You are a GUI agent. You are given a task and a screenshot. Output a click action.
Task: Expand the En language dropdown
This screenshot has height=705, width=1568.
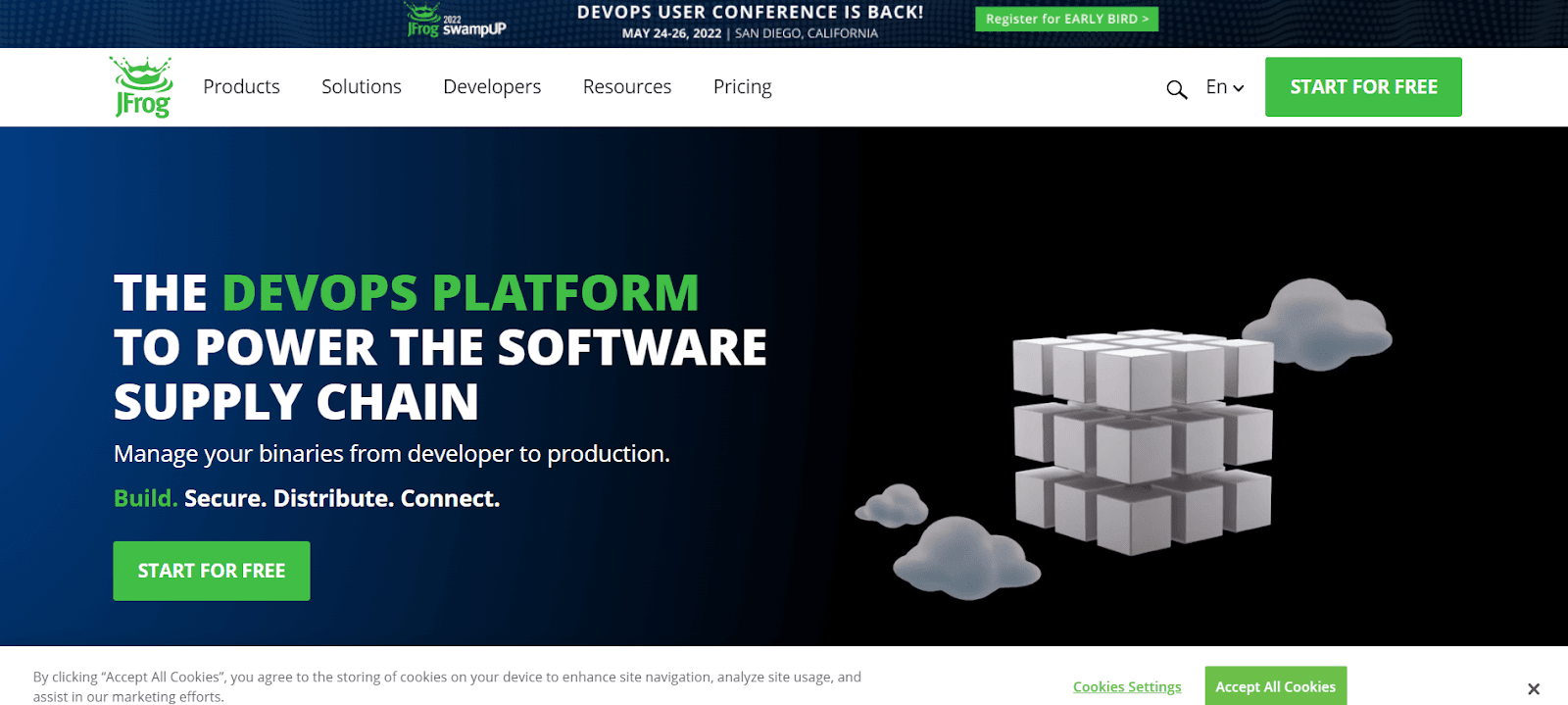pos(1225,87)
